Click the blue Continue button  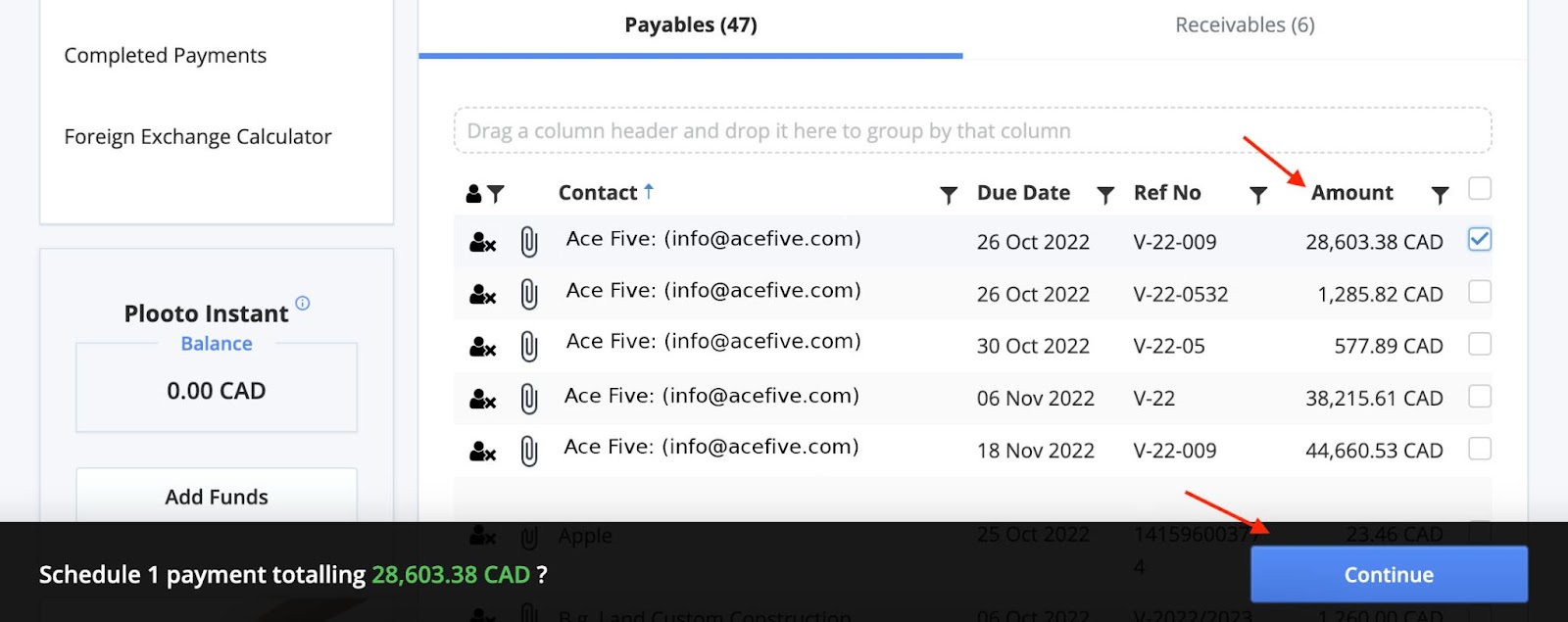coord(1389,575)
